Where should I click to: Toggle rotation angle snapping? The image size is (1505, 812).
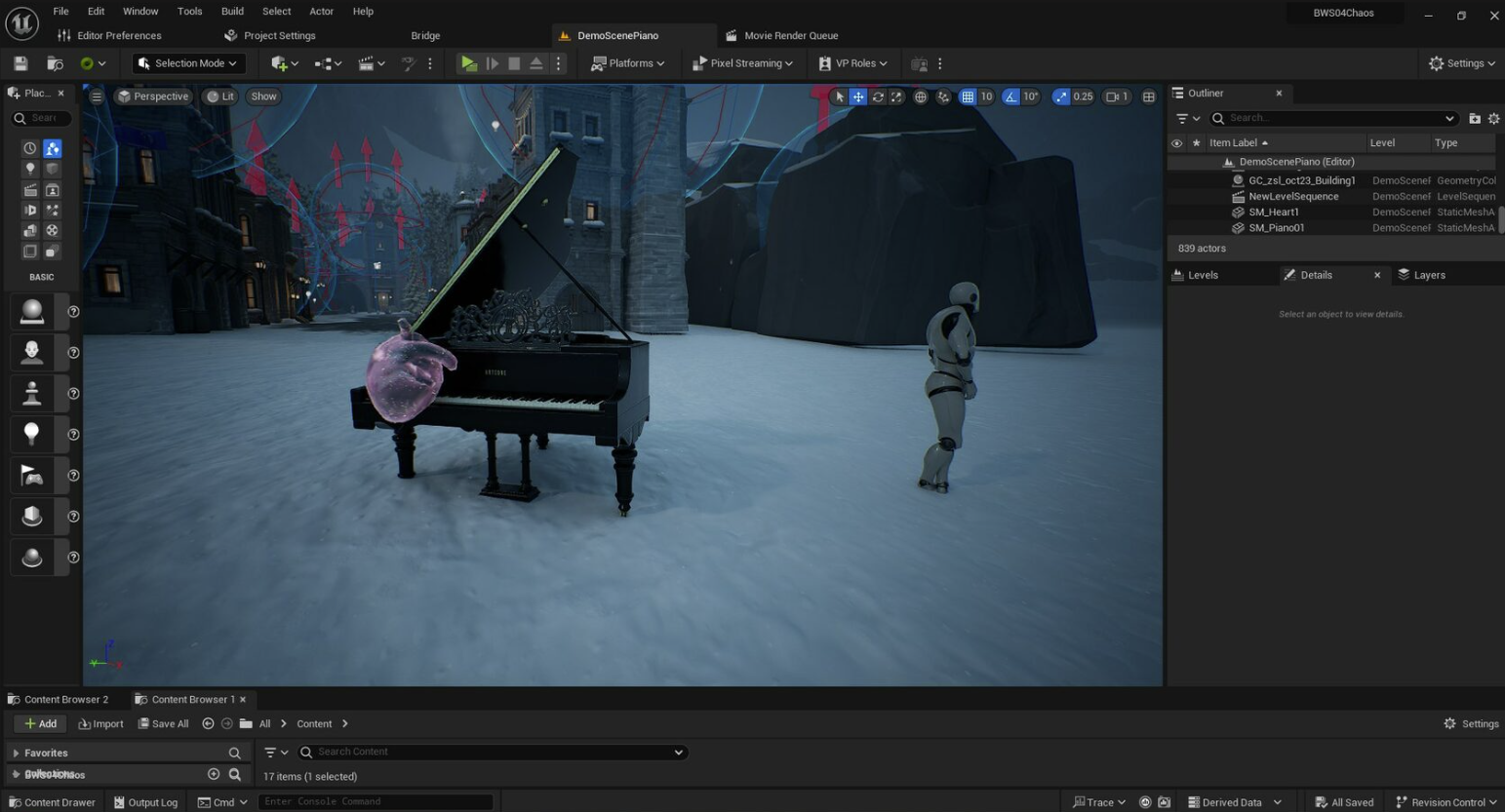1011,97
